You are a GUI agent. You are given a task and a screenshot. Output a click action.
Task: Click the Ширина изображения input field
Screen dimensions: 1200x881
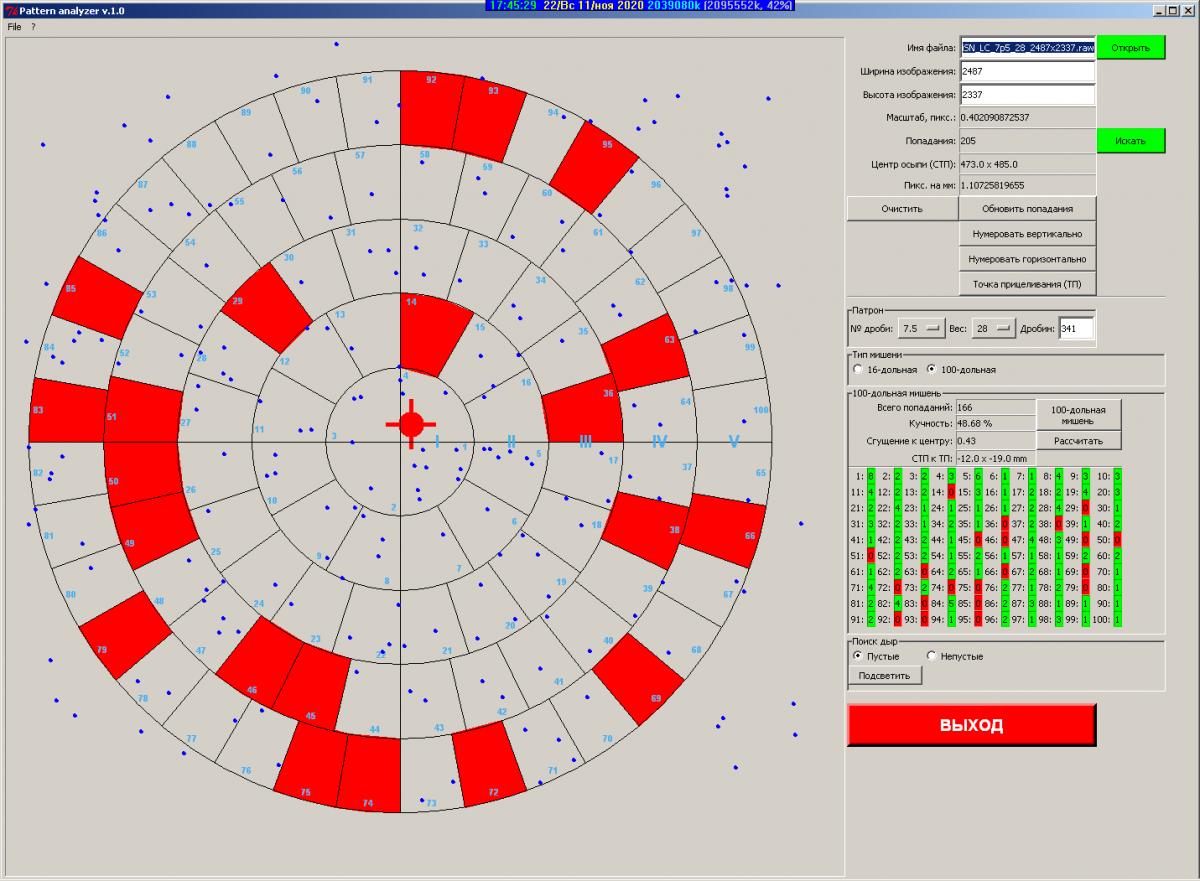click(x=1027, y=71)
